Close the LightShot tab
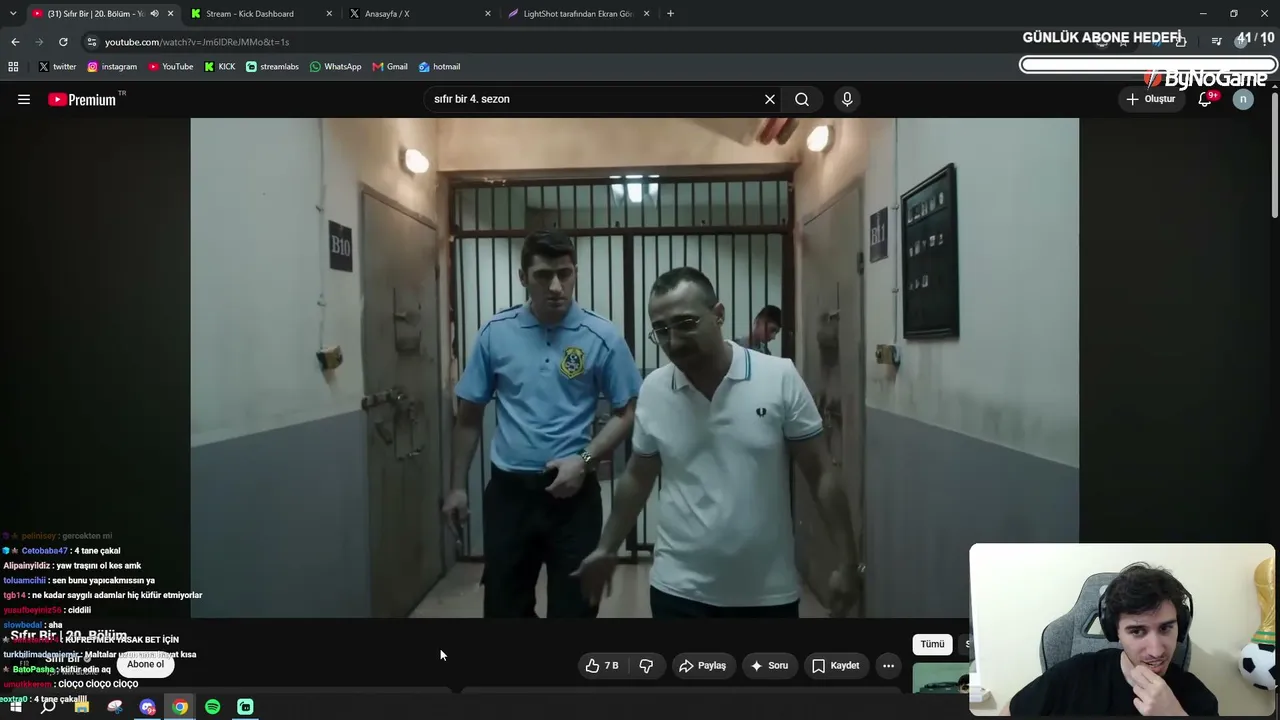 (646, 14)
